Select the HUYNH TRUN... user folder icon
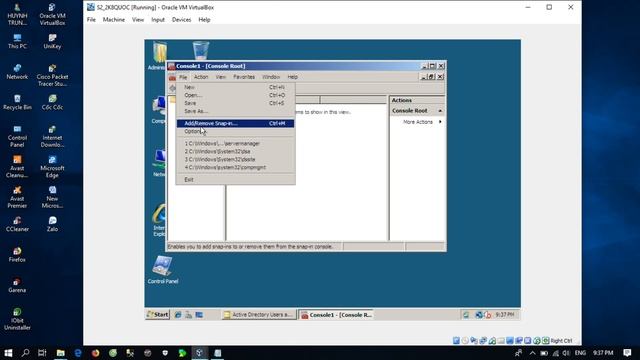This screenshot has width=640, height=360. click(x=17, y=14)
